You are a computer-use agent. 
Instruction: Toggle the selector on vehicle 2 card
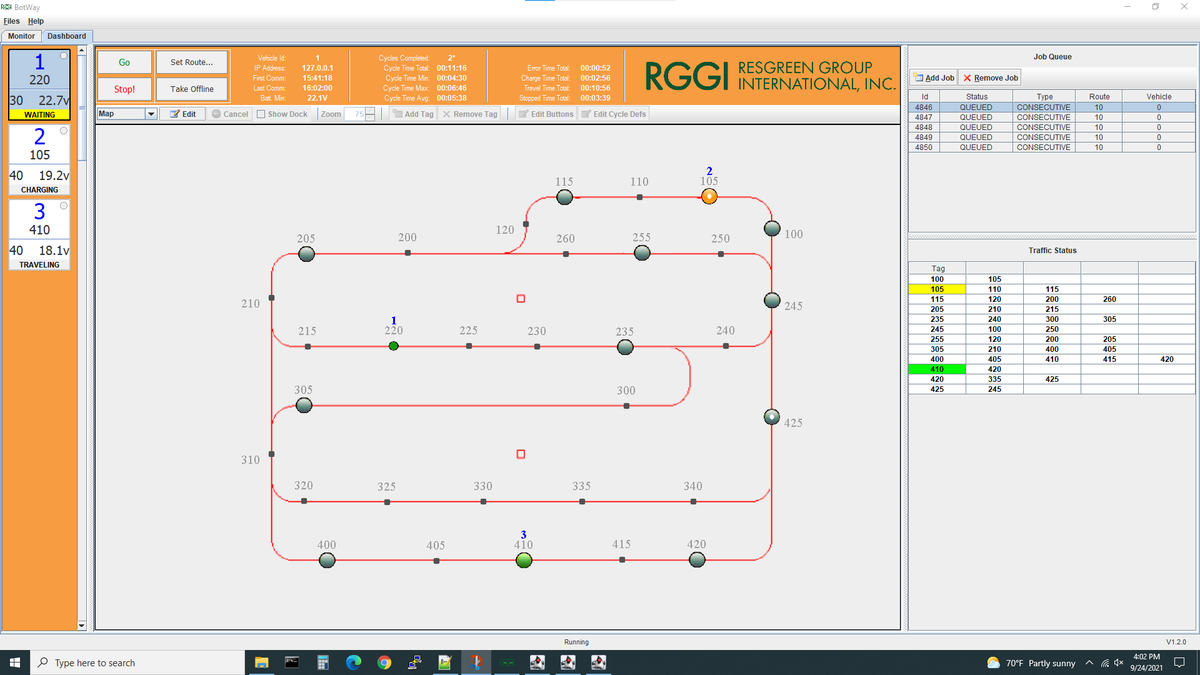[x=63, y=131]
